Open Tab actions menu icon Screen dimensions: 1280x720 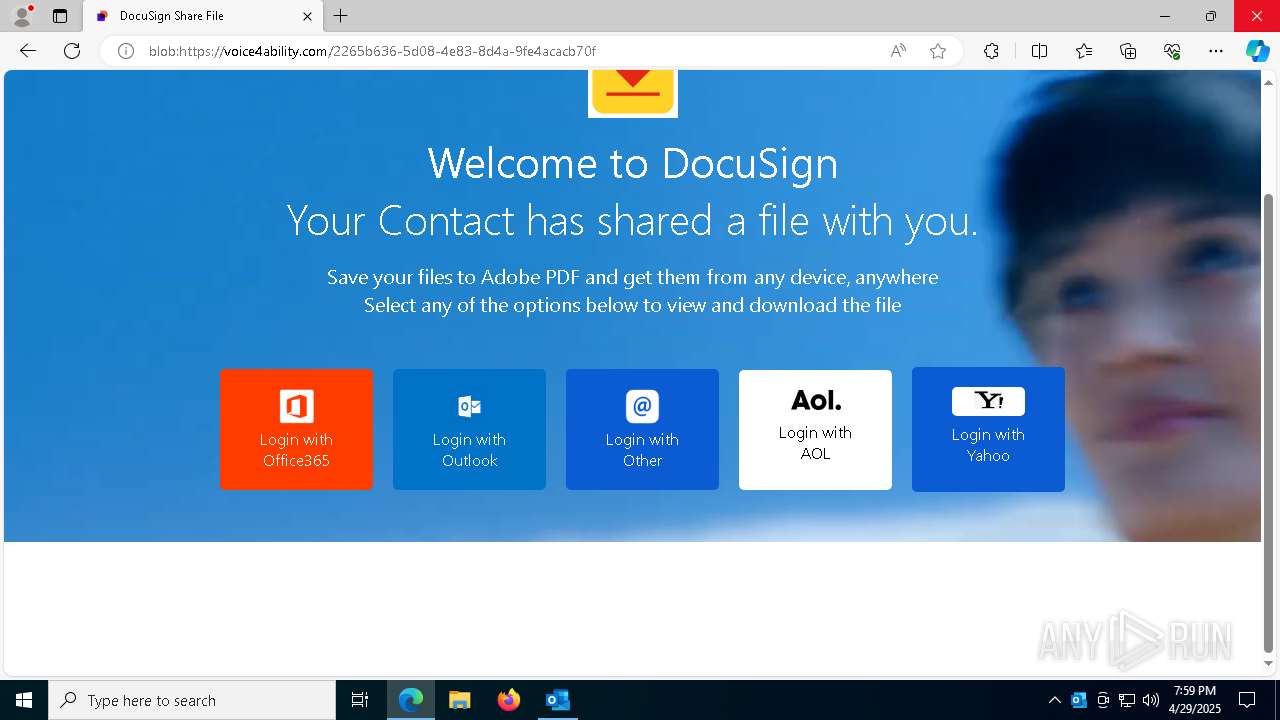60,16
